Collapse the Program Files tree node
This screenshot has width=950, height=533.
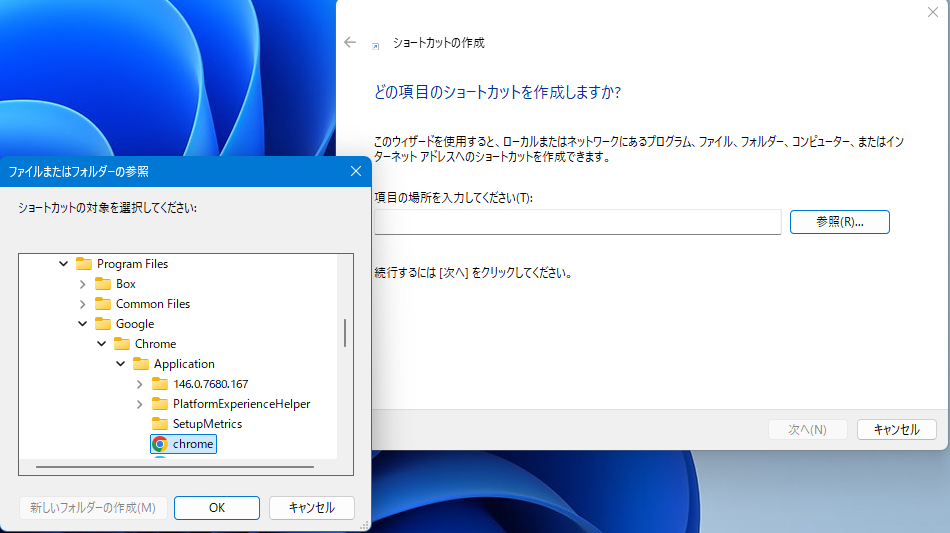click(64, 264)
